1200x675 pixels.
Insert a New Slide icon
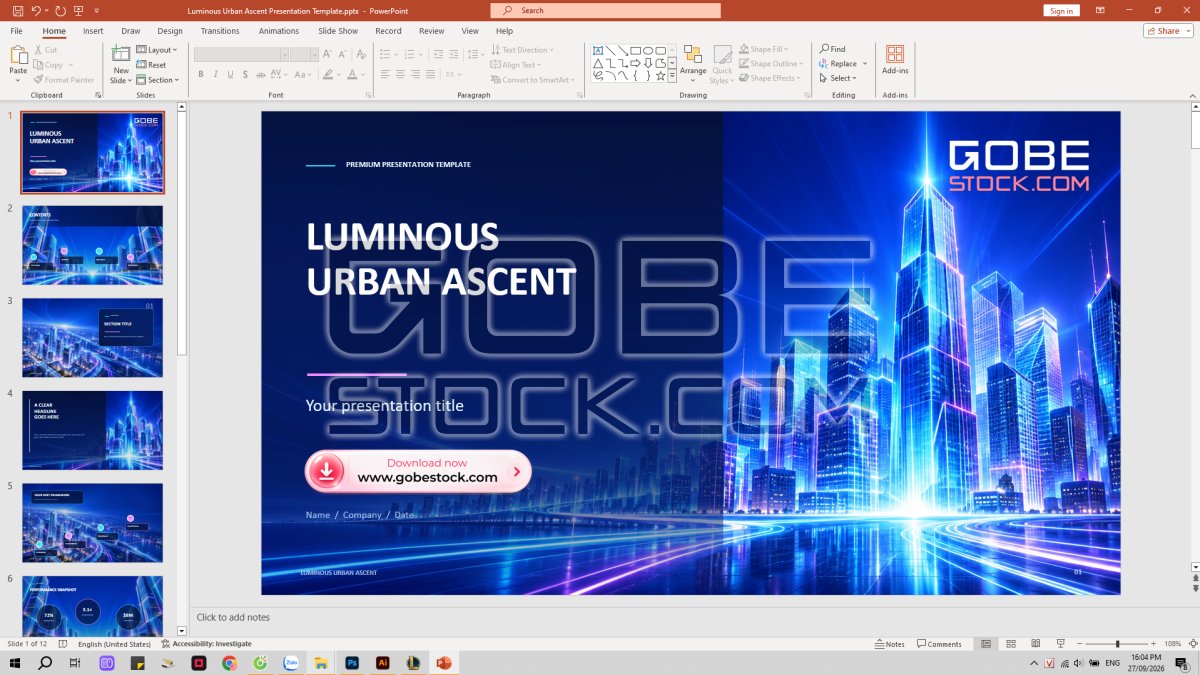(x=121, y=54)
